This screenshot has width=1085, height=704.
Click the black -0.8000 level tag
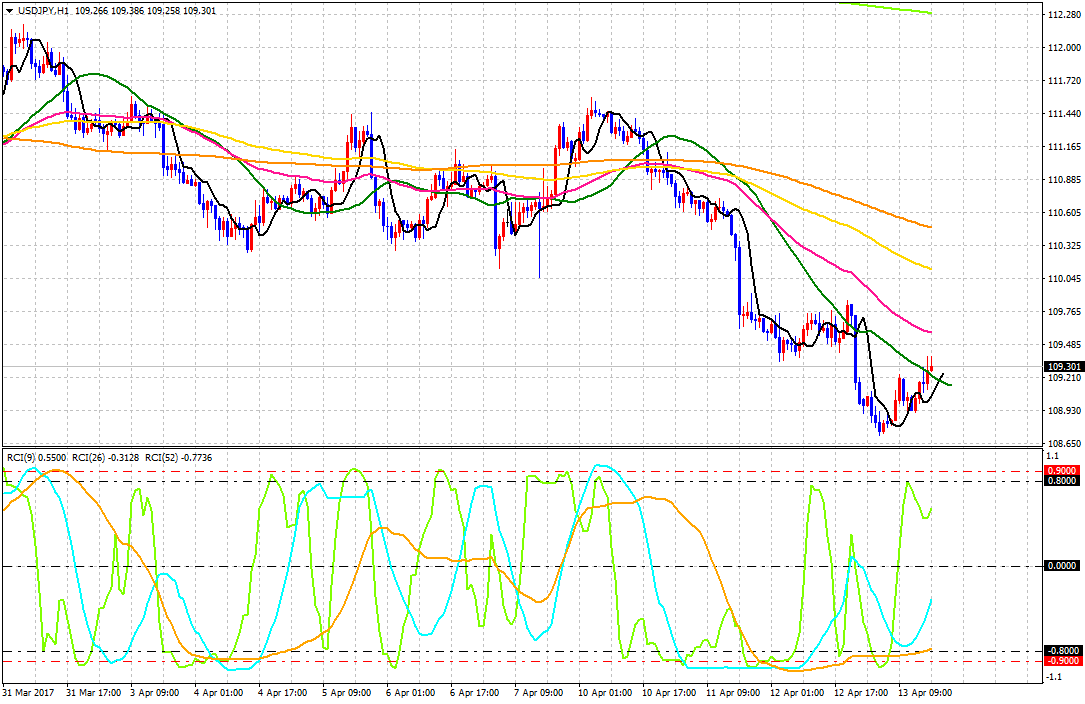click(x=1061, y=651)
